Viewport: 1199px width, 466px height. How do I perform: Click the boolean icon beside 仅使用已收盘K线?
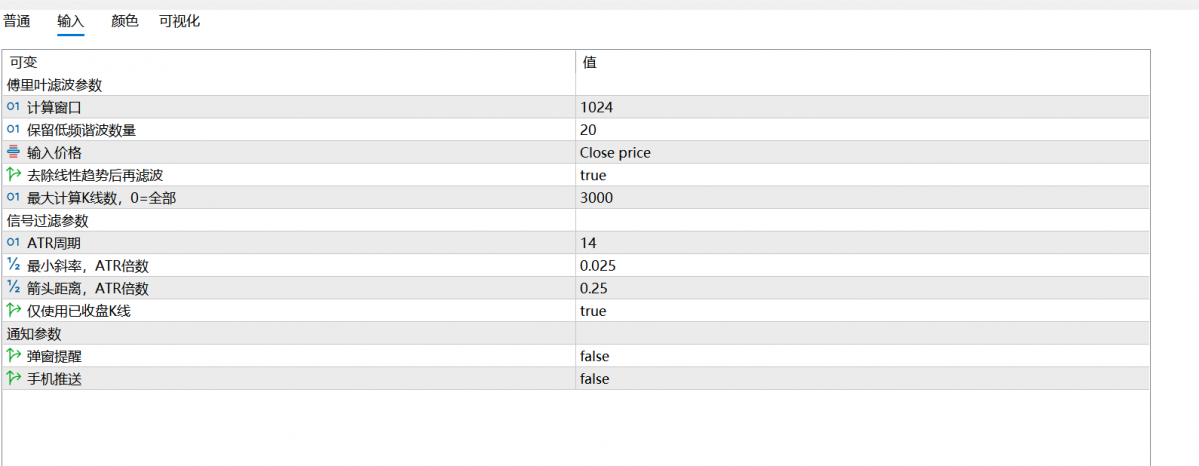pos(13,310)
